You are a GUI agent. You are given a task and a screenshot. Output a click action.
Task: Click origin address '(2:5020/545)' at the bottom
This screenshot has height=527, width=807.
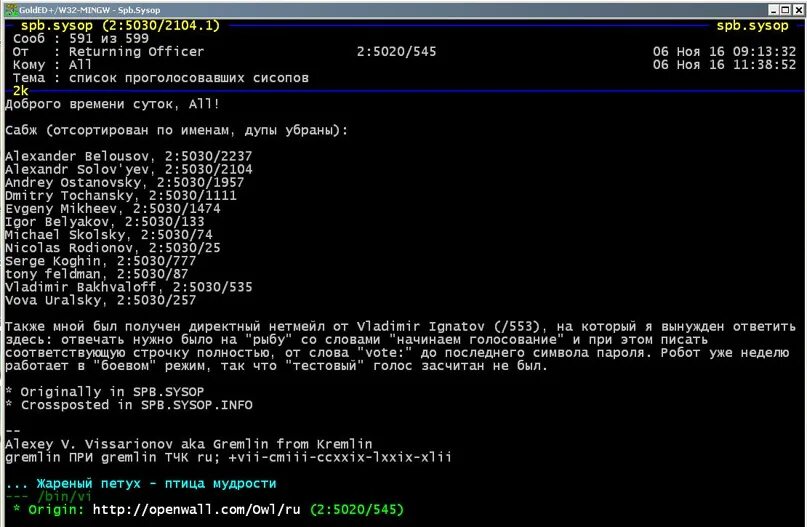click(x=357, y=510)
